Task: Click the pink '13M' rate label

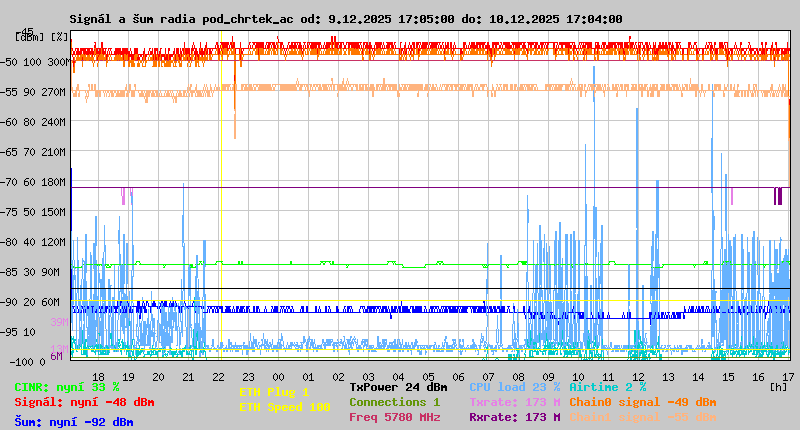Action: click(59, 349)
